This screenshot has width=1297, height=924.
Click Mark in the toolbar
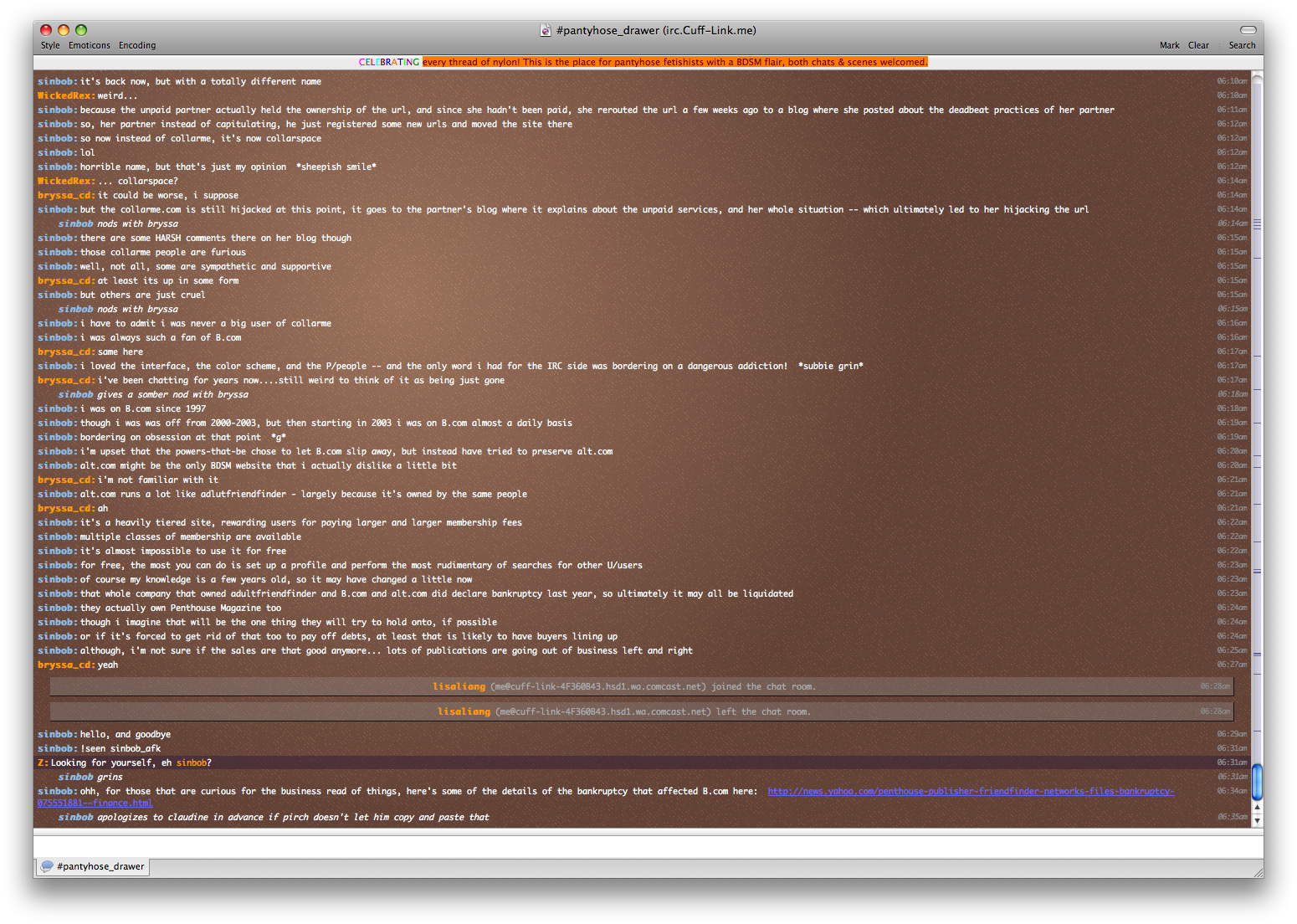click(1170, 45)
